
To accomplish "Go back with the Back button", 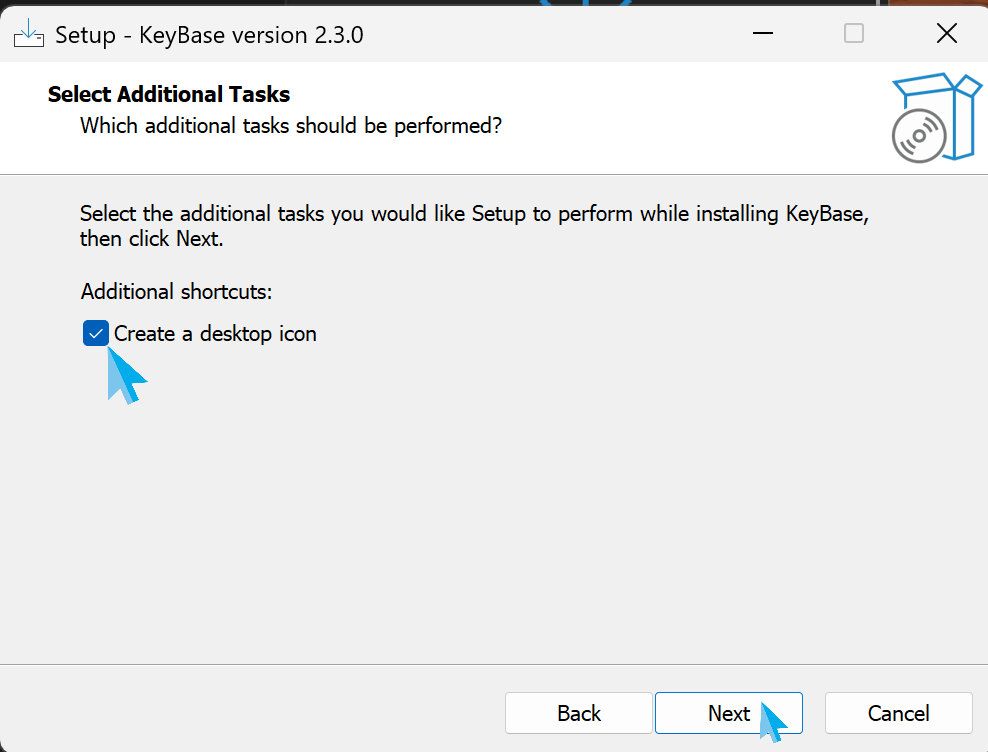I will pos(579,713).
